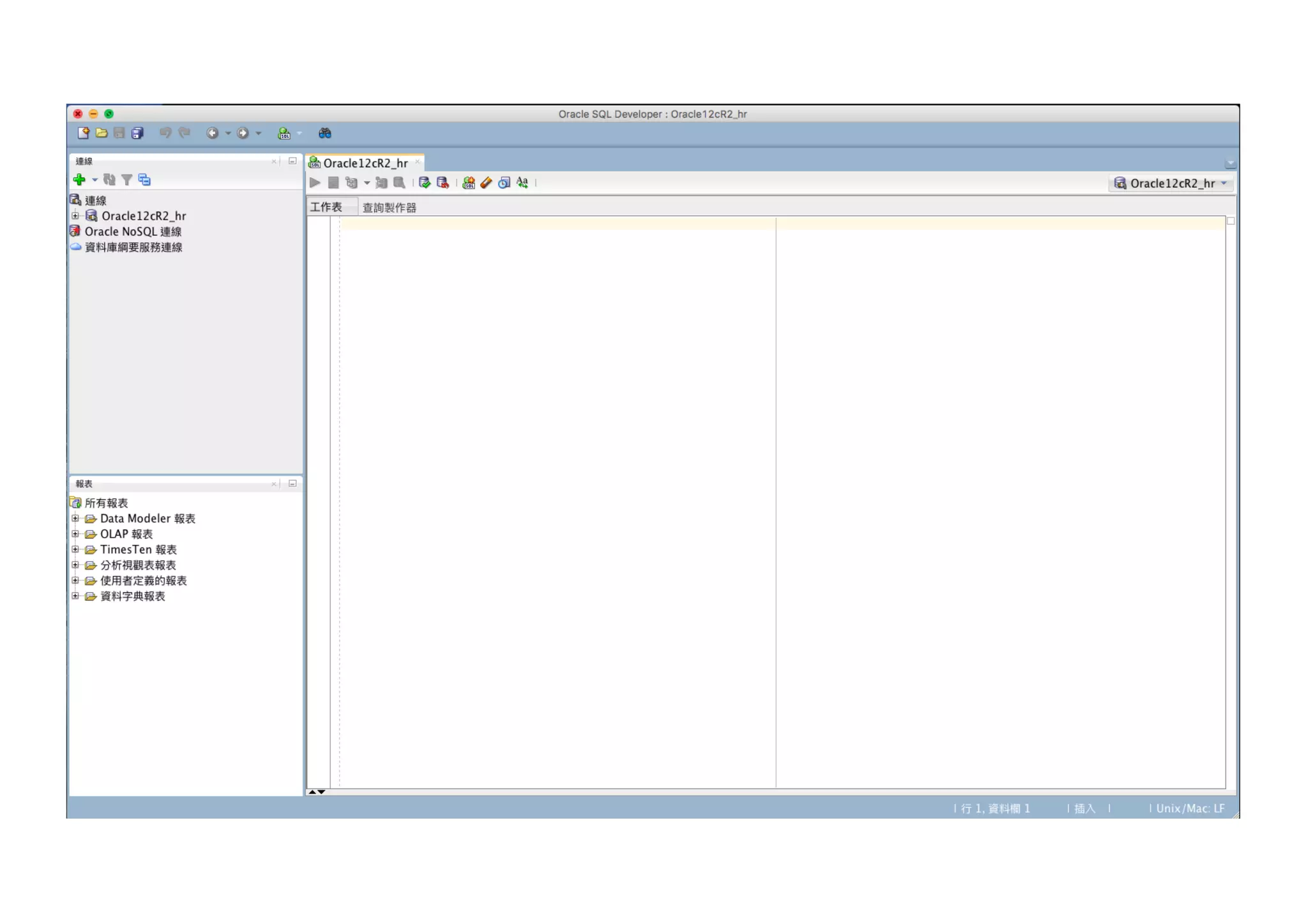Open dropdown arrow next to Back button

227,133
